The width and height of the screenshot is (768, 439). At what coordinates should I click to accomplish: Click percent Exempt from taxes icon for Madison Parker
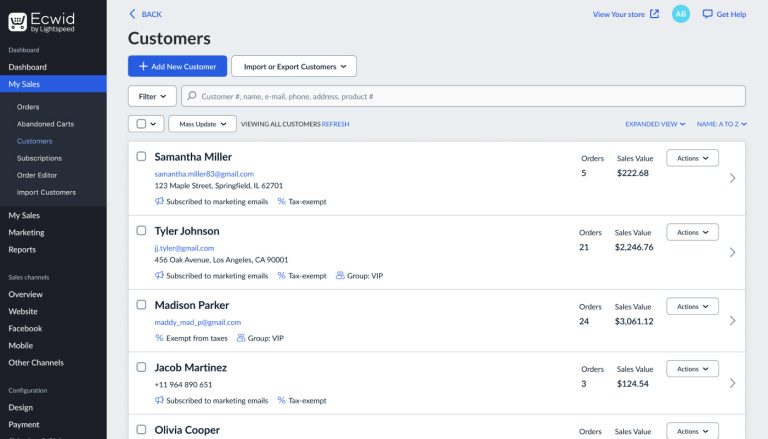(159, 338)
